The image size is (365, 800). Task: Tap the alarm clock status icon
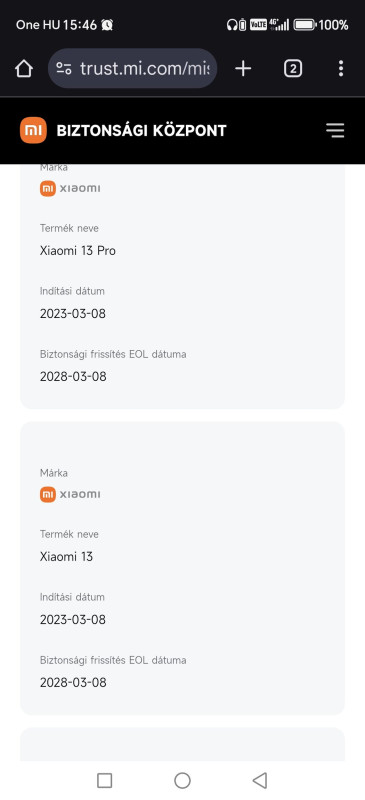[107, 24]
